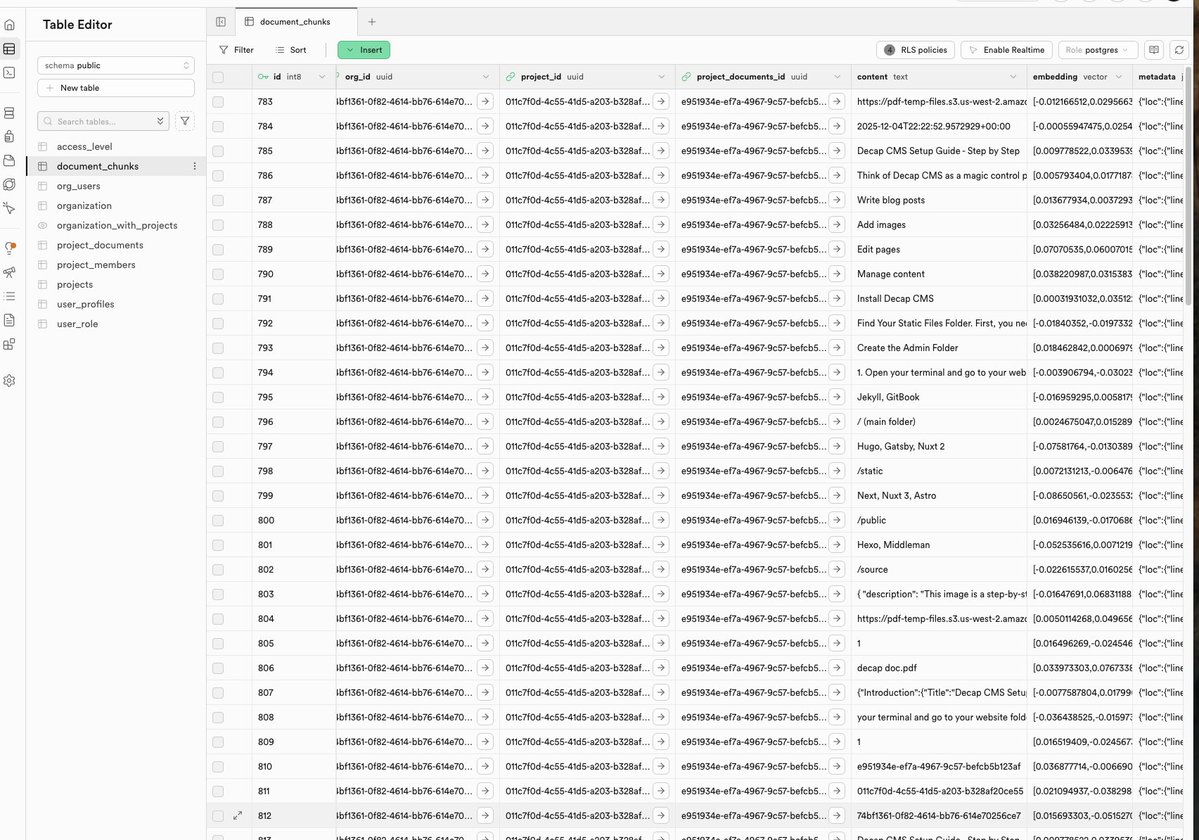Open the organization_with_projects view
1199x840 pixels.
click(116, 225)
